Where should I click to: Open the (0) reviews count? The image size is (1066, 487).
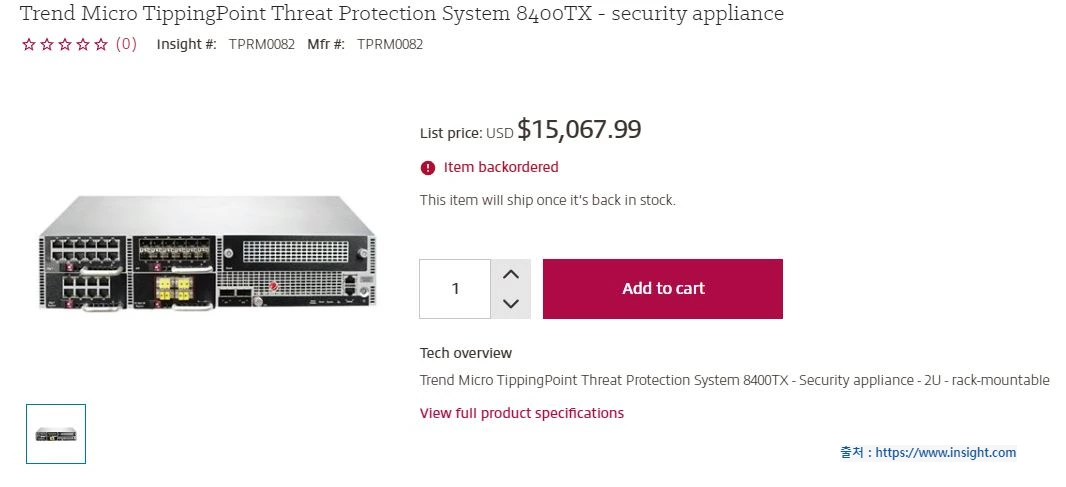[126, 44]
